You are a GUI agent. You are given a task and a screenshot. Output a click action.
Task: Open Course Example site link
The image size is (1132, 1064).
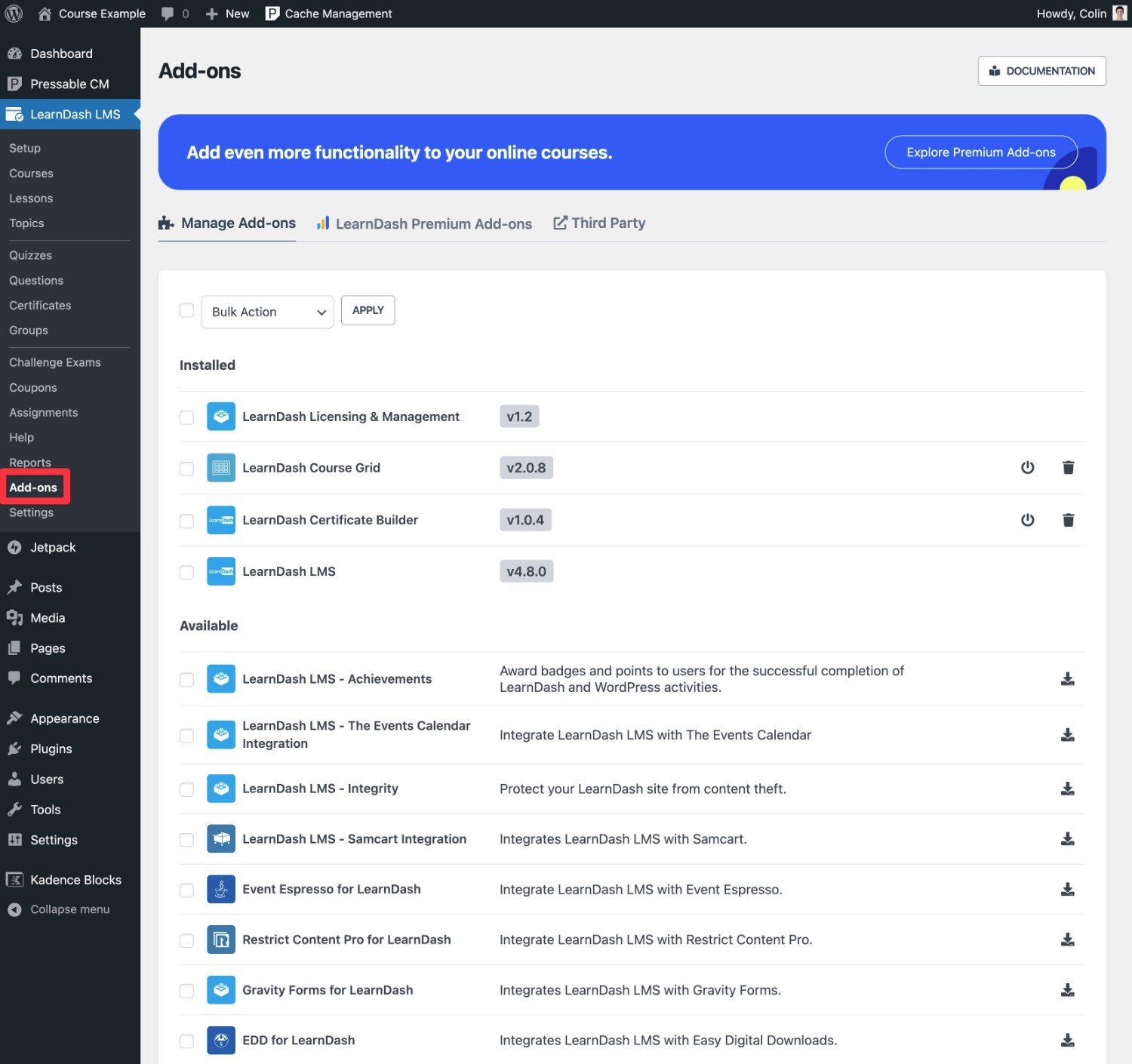tap(91, 14)
